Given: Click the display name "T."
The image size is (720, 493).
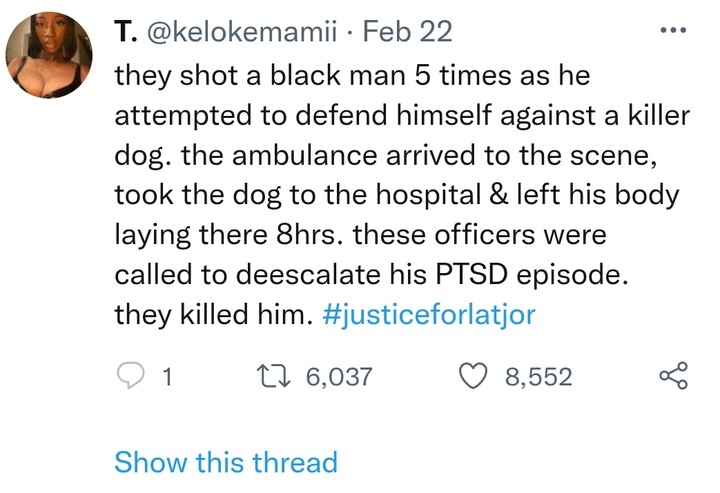Looking at the screenshot, I should click(x=125, y=32).
